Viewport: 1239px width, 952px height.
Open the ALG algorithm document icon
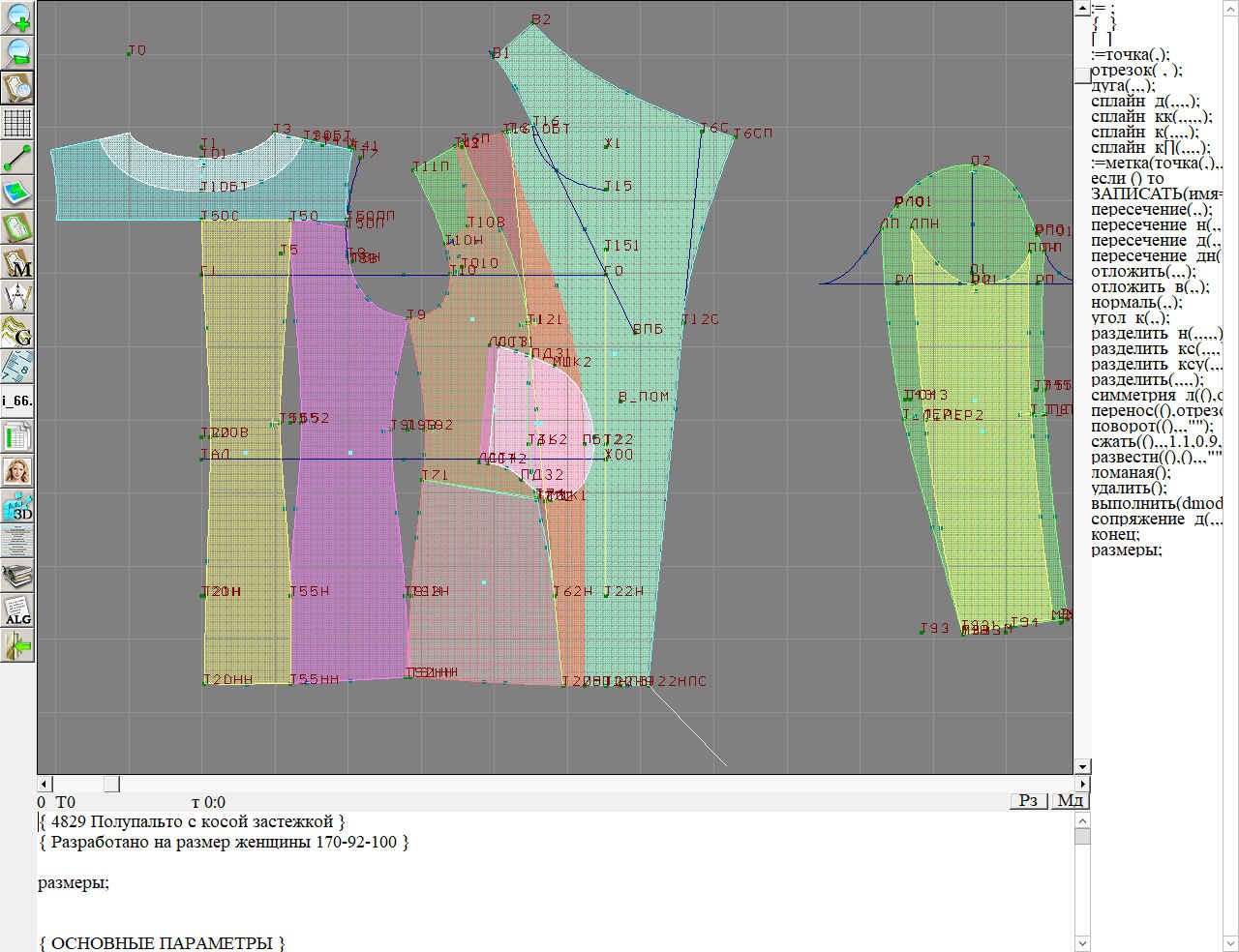point(17,610)
